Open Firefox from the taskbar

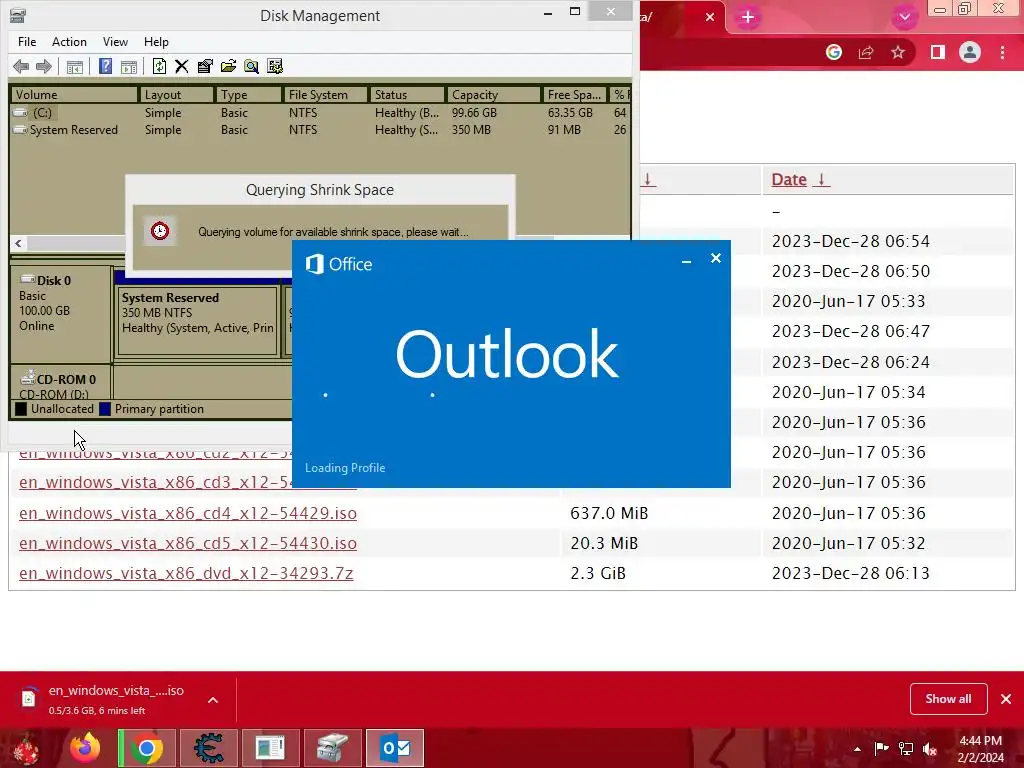(x=86, y=748)
